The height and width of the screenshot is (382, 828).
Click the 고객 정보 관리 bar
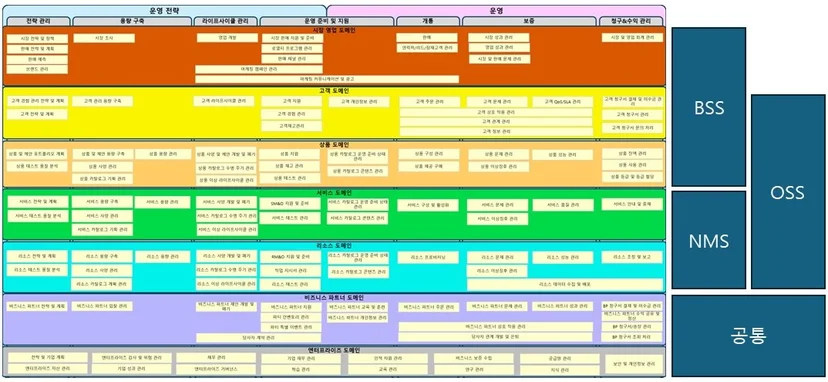(x=496, y=131)
